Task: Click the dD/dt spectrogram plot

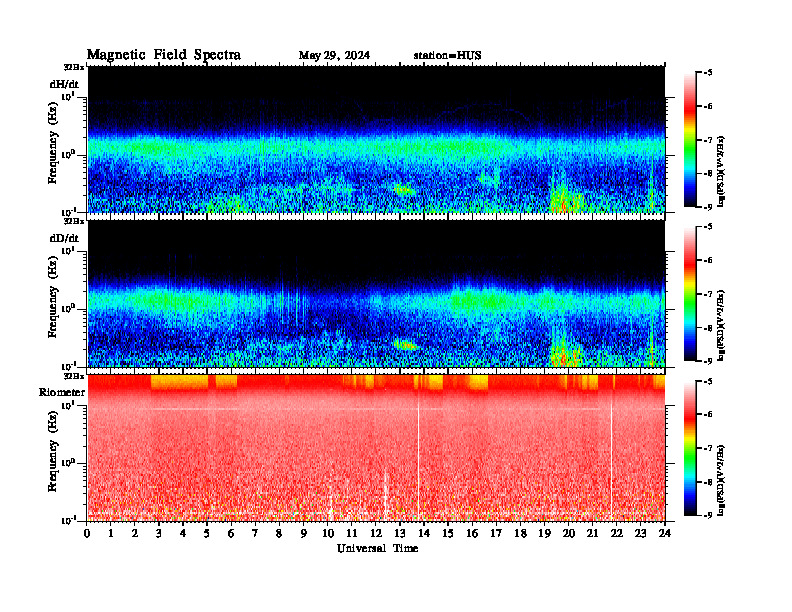Action: pyautogui.click(x=376, y=294)
